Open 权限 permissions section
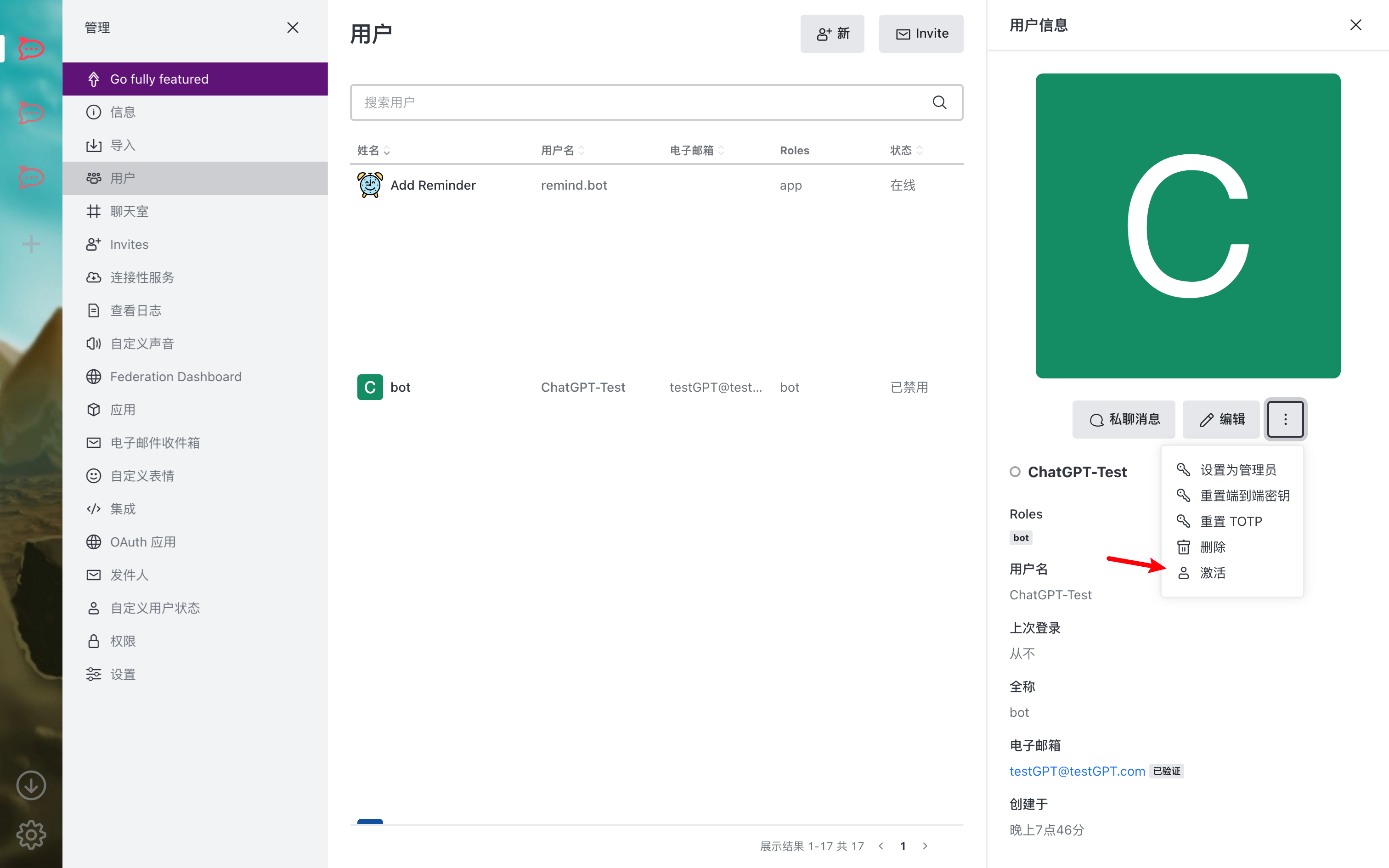 pyautogui.click(x=195, y=641)
